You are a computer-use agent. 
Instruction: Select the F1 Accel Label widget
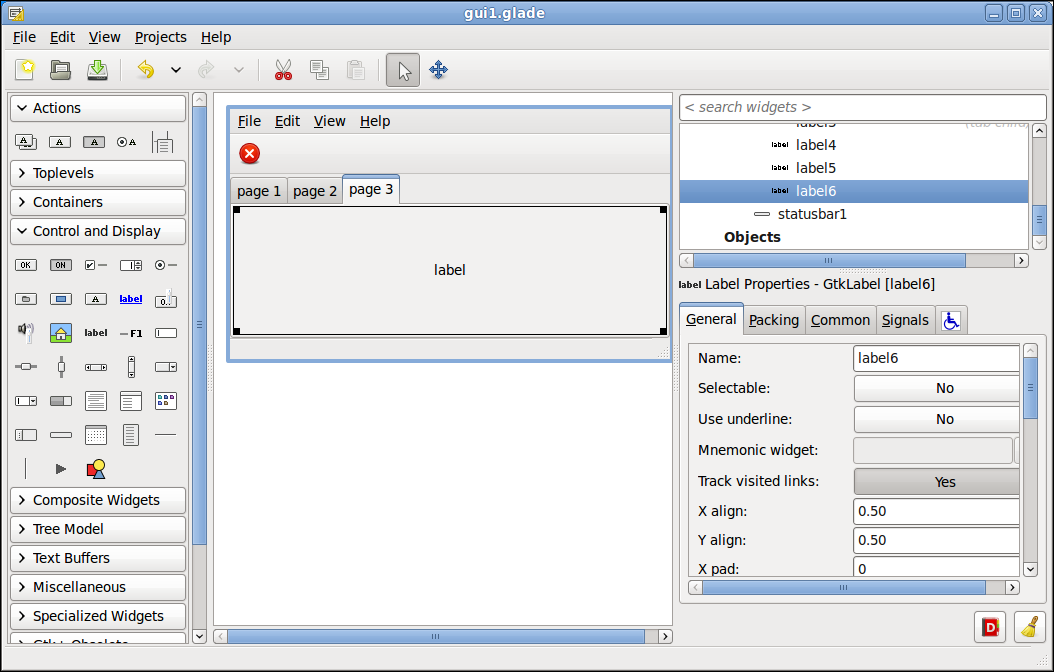(x=130, y=333)
